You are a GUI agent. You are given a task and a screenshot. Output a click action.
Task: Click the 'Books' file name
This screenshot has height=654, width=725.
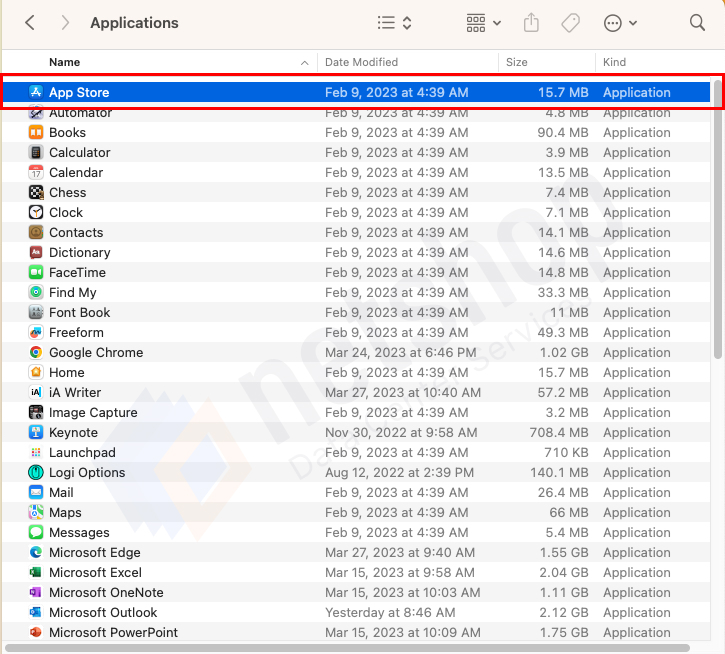(68, 132)
